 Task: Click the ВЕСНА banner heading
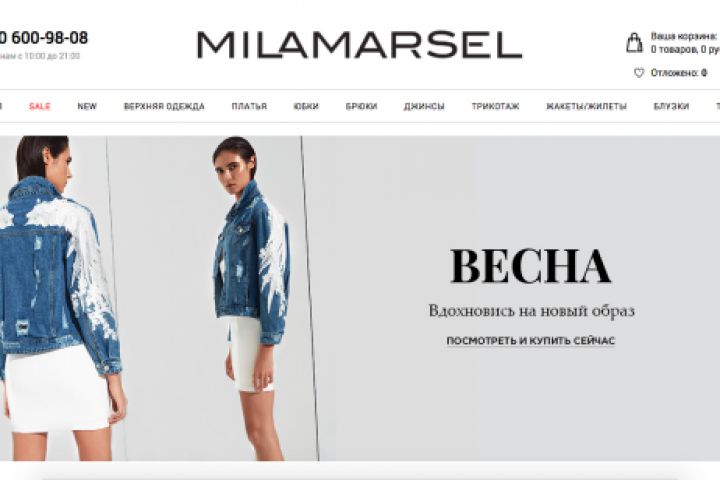(x=530, y=266)
